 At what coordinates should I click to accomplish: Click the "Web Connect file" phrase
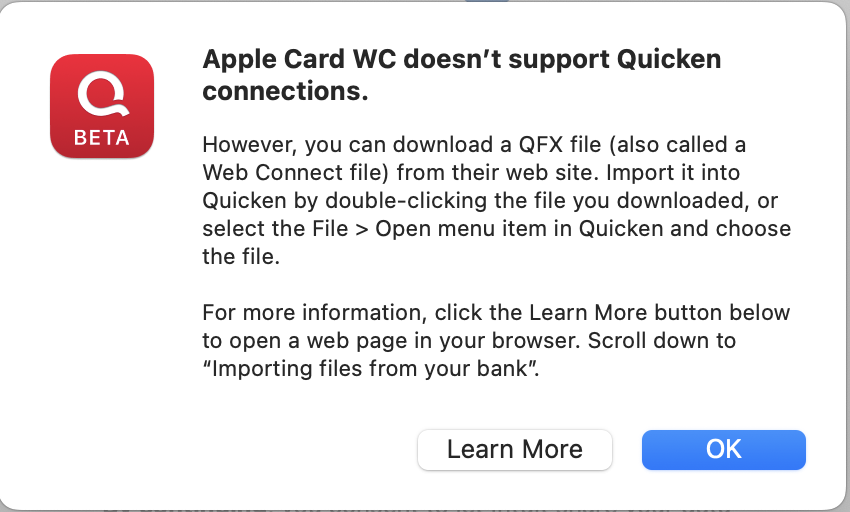tap(295, 172)
